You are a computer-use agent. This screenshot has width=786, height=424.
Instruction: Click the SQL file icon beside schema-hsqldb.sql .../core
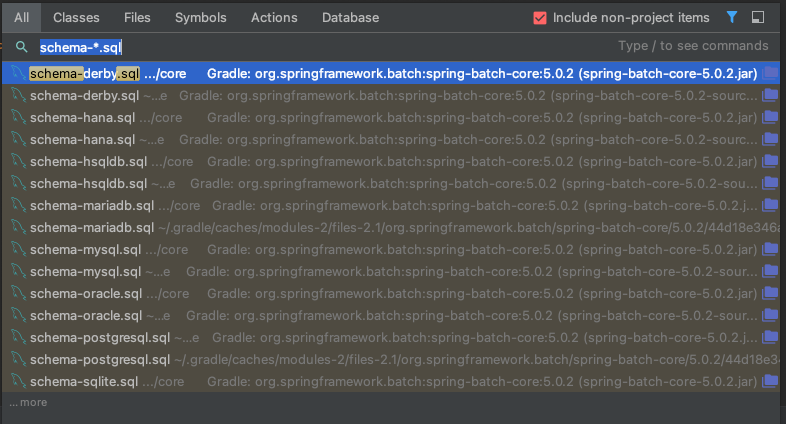[19, 162]
